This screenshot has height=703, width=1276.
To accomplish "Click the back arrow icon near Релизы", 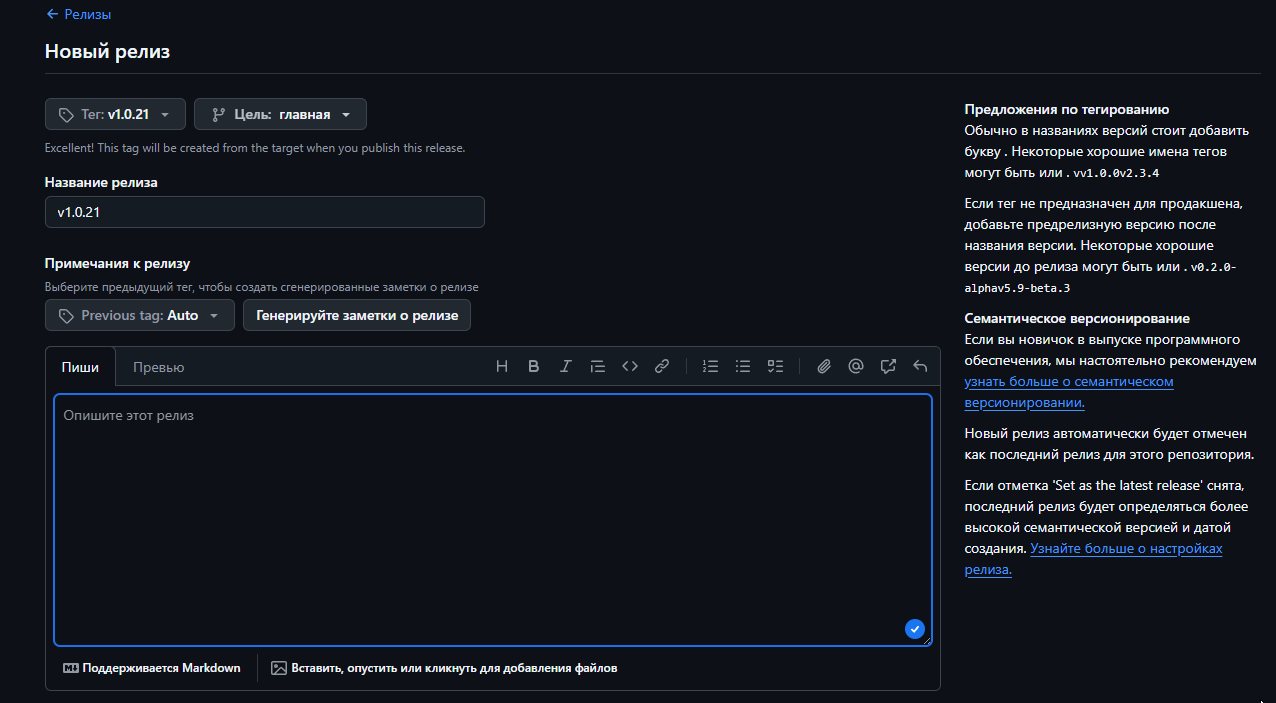I will [x=52, y=15].
